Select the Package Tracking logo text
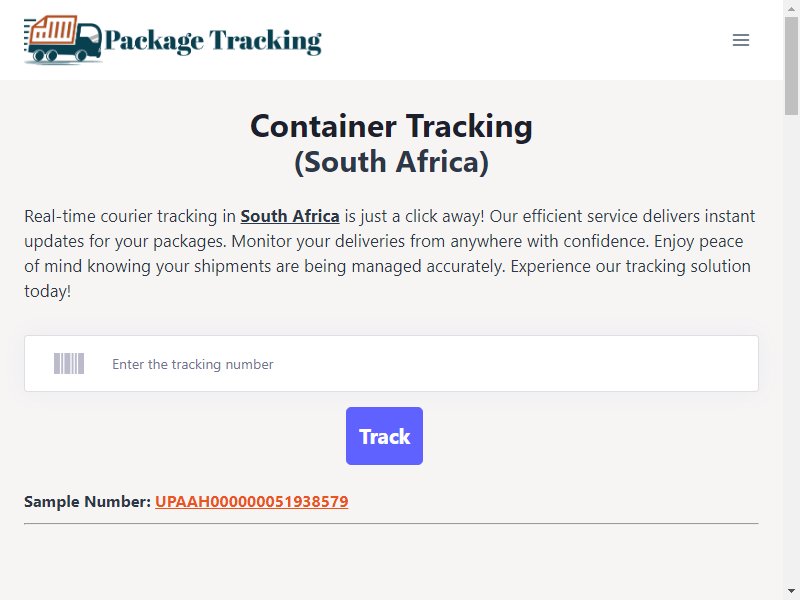Viewport: 800px width, 600px height. coord(213,41)
